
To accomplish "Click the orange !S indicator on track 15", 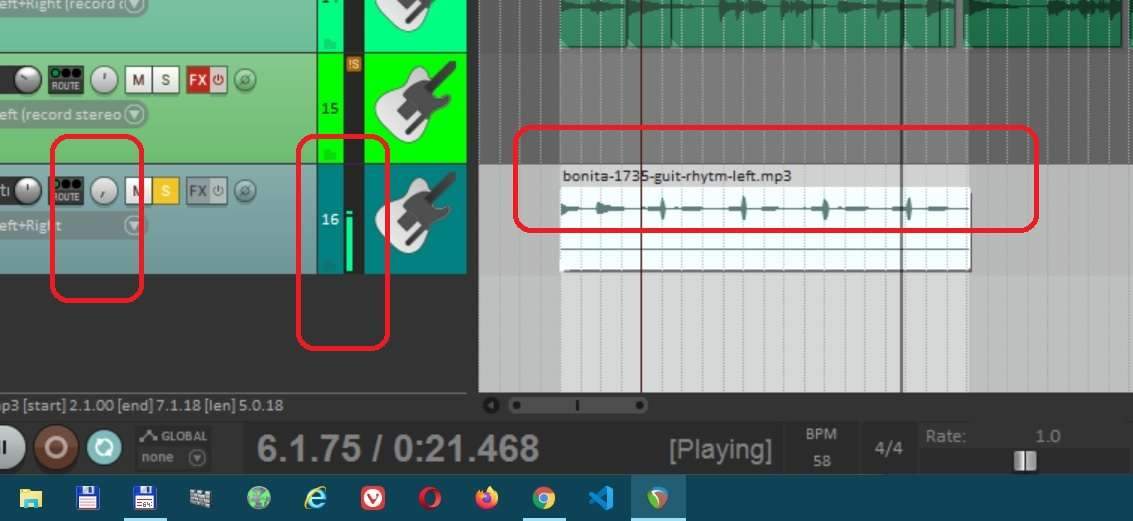I will pyautogui.click(x=353, y=64).
